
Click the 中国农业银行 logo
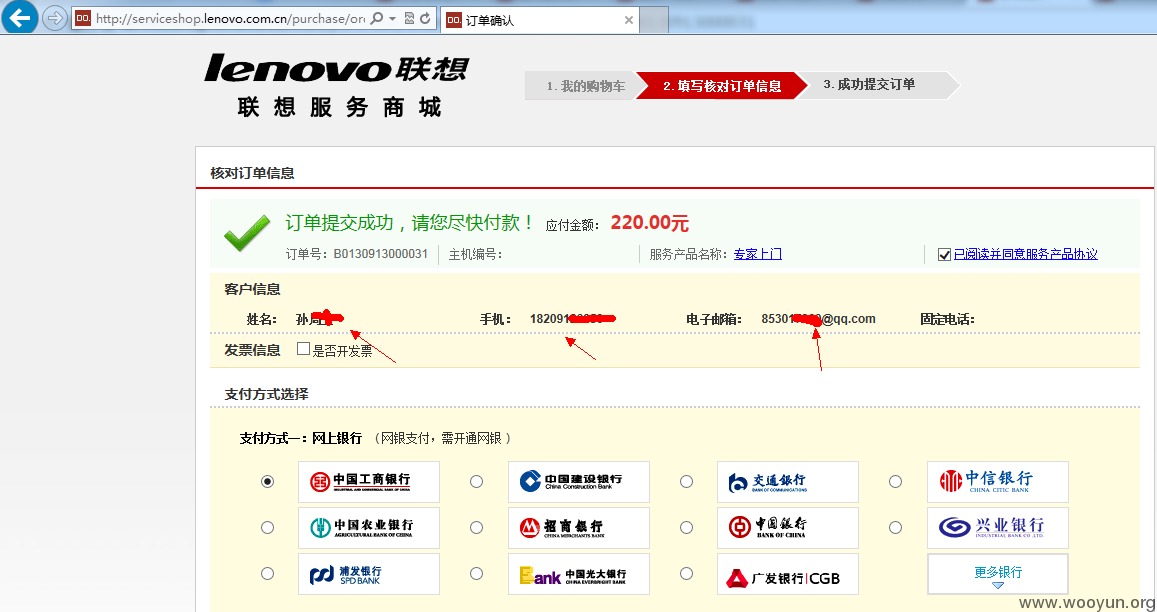tap(369, 528)
